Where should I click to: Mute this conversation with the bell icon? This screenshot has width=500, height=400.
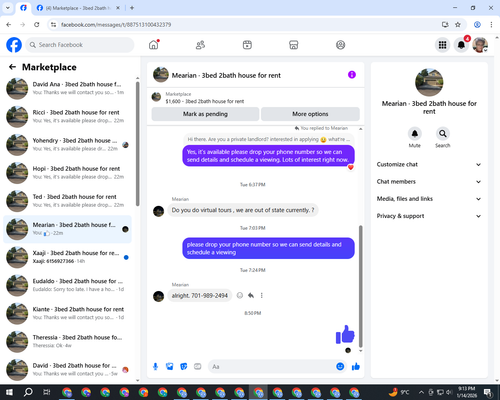(x=415, y=134)
